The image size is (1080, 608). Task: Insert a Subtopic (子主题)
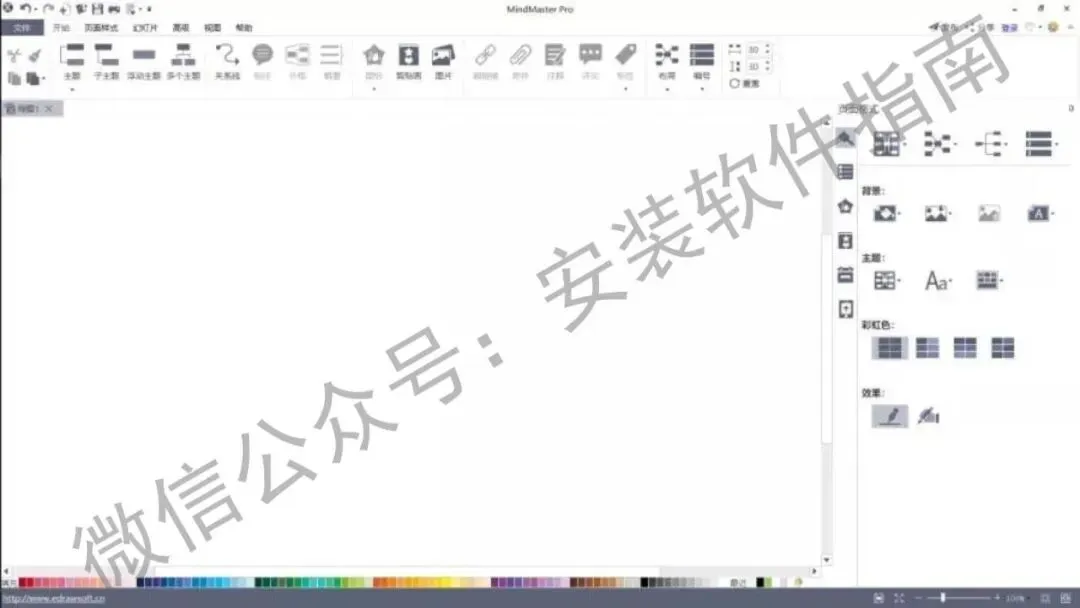pos(106,61)
